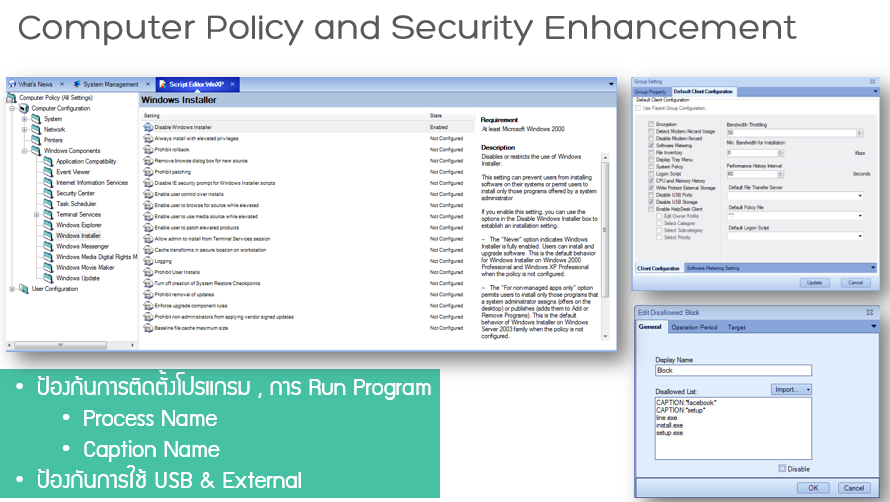Screen dimensions: 890x502
Task: Click the Windows Installer tree node icon
Action: [48, 236]
